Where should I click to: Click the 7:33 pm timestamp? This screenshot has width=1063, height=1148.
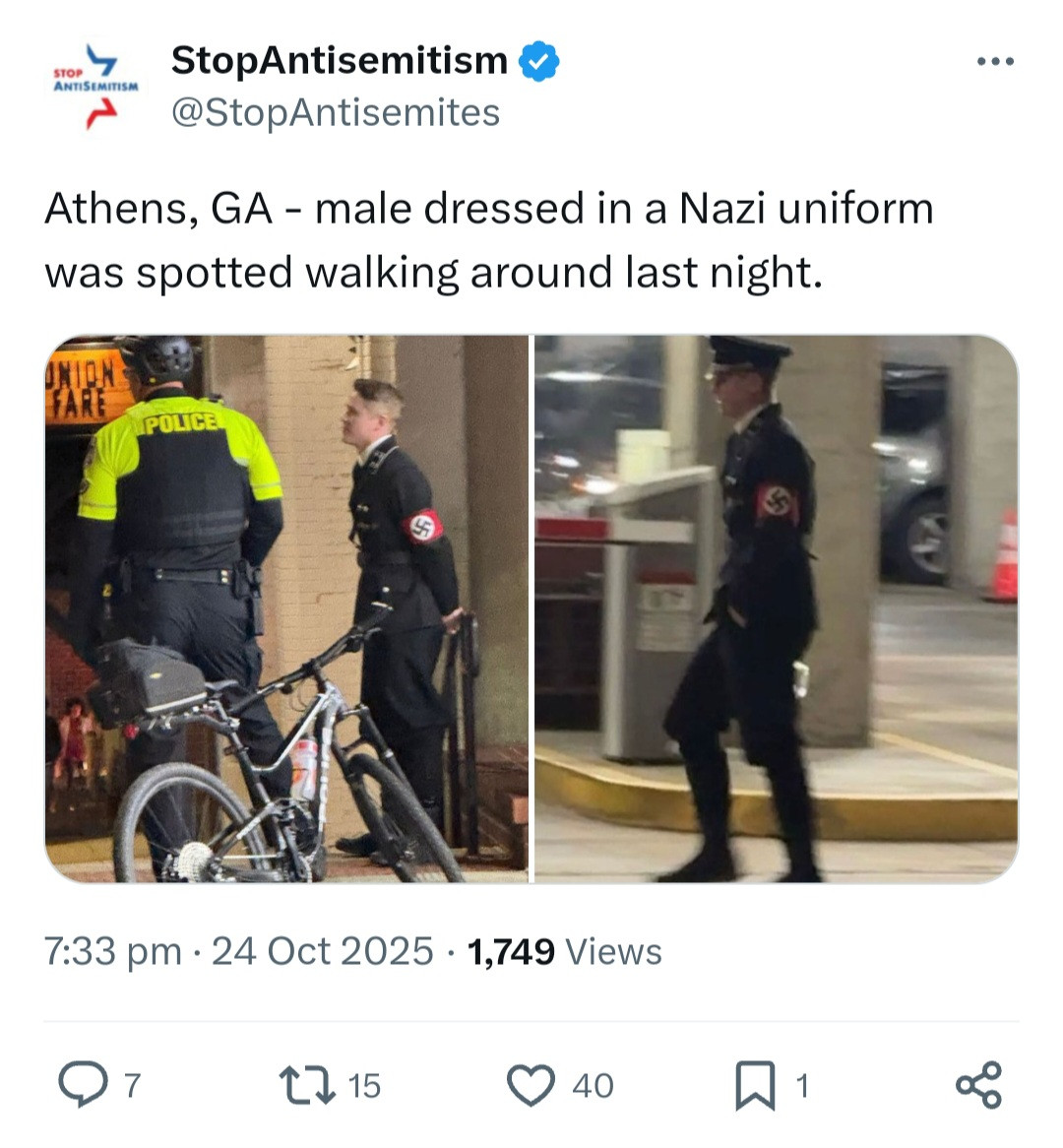(x=113, y=952)
